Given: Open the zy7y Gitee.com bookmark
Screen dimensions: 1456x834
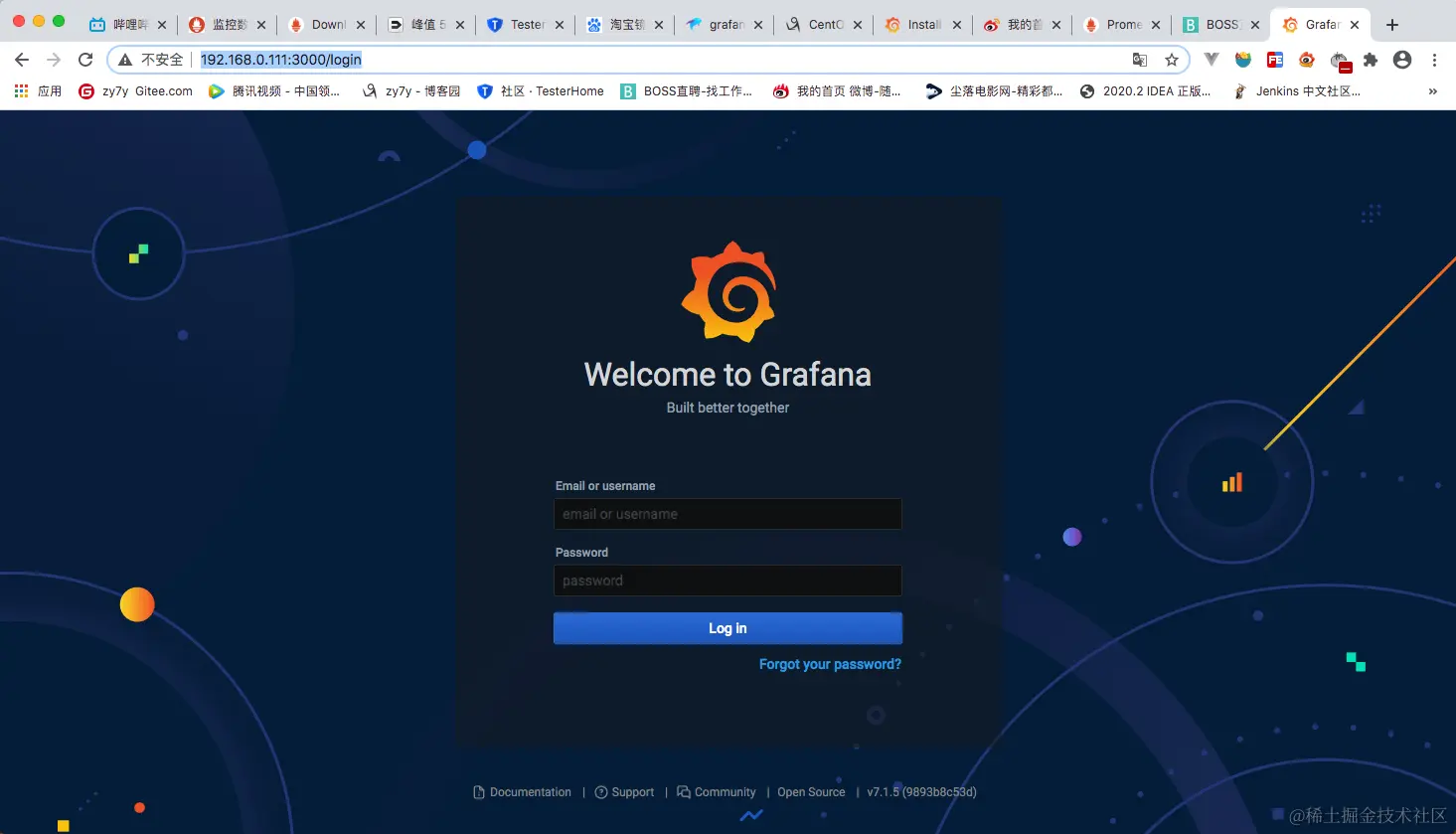Looking at the screenshot, I should click(x=135, y=90).
